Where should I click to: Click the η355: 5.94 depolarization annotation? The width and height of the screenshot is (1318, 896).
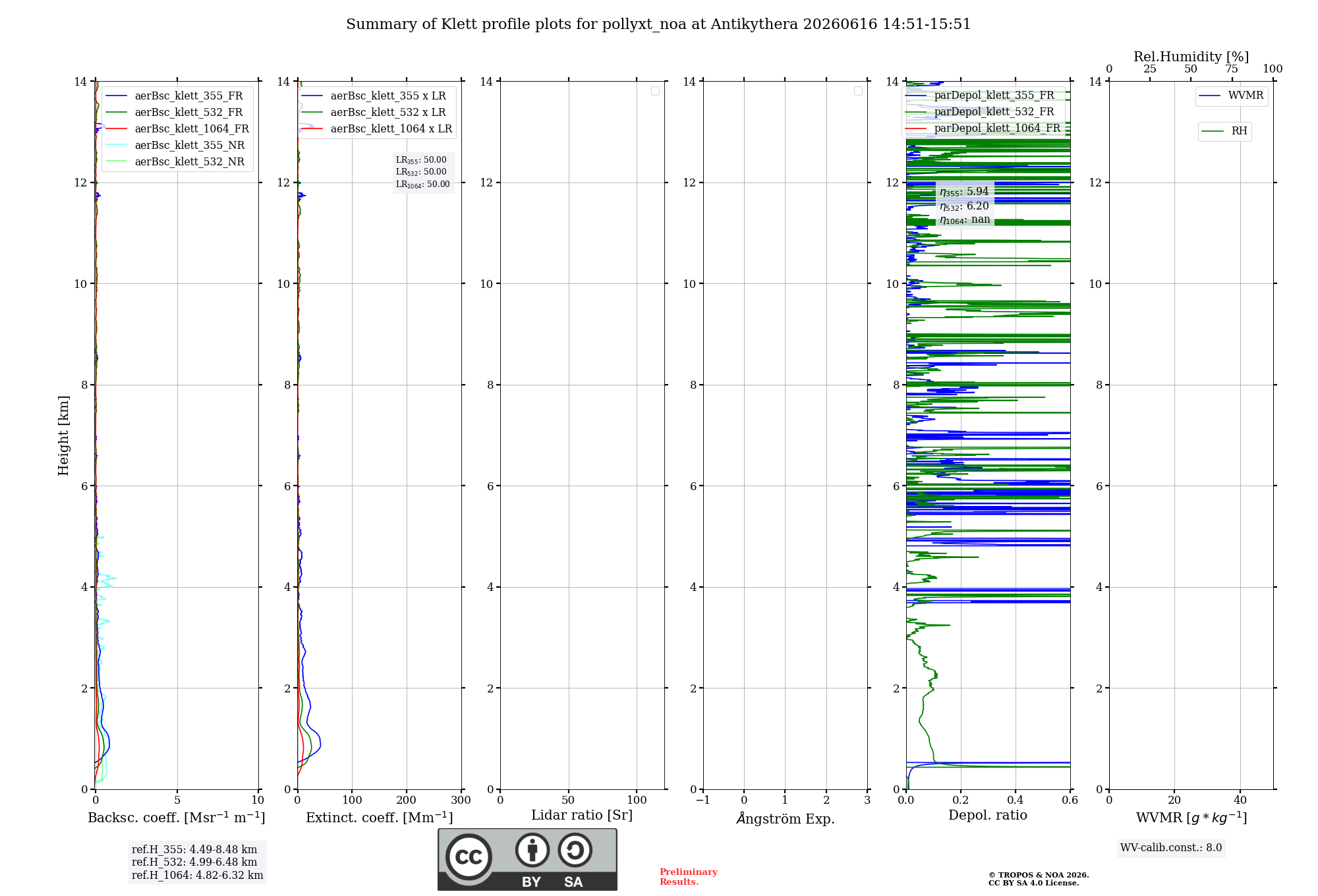point(964,192)
